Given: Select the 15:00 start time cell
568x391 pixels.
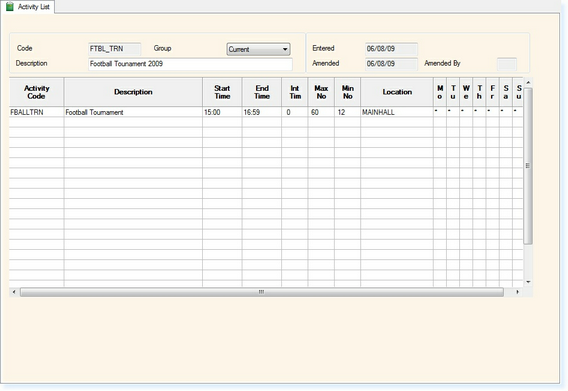Looking at the screenshot, I should click(222, 112).
